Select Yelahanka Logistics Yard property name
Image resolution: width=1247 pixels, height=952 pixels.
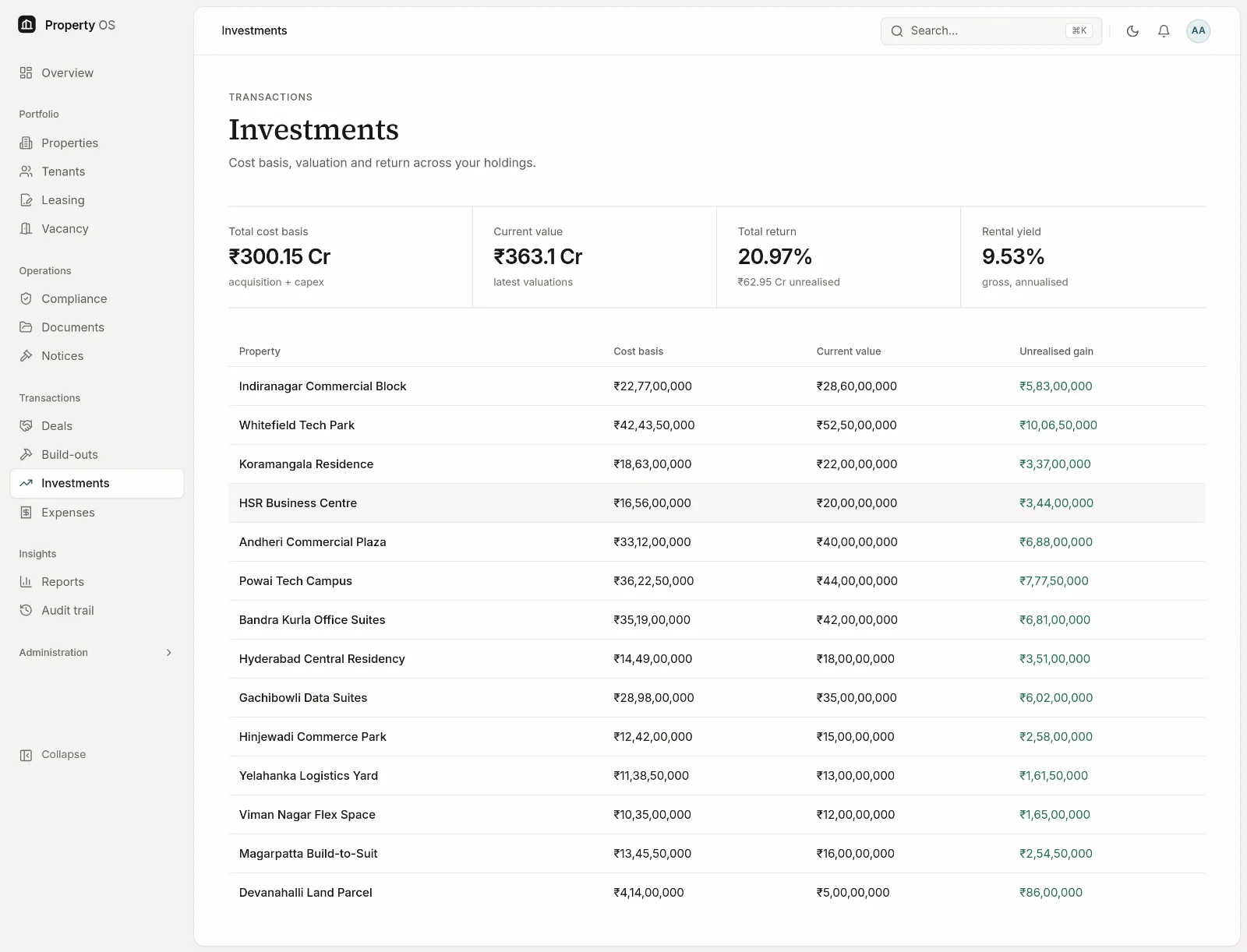(x=309, y=776)
